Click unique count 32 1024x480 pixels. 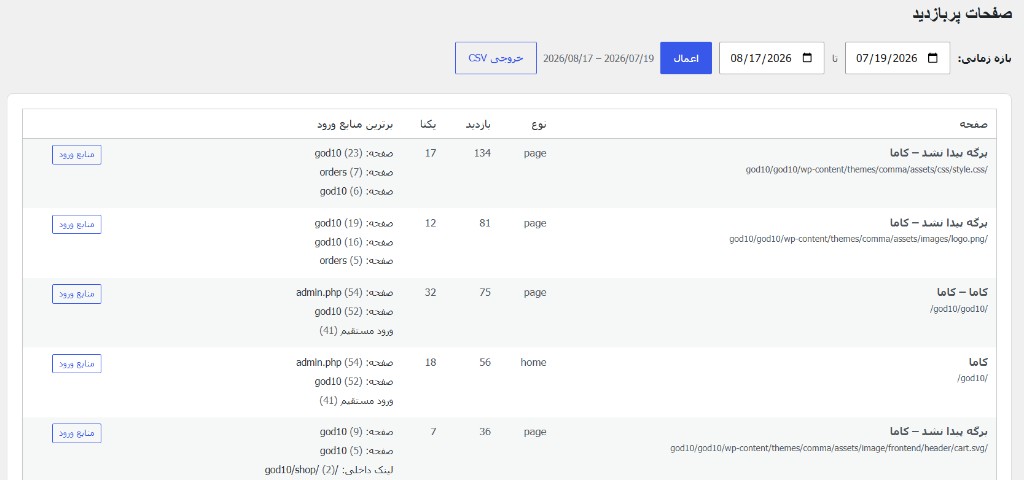430,293
